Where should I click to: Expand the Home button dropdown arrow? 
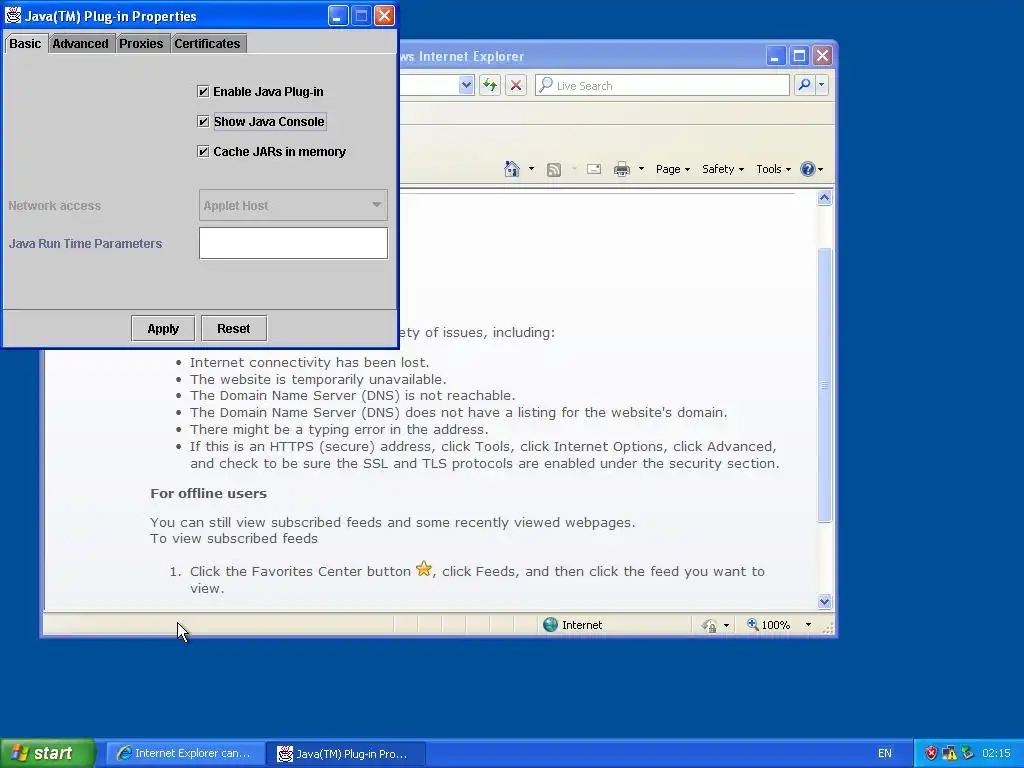(x=531, y=169)
